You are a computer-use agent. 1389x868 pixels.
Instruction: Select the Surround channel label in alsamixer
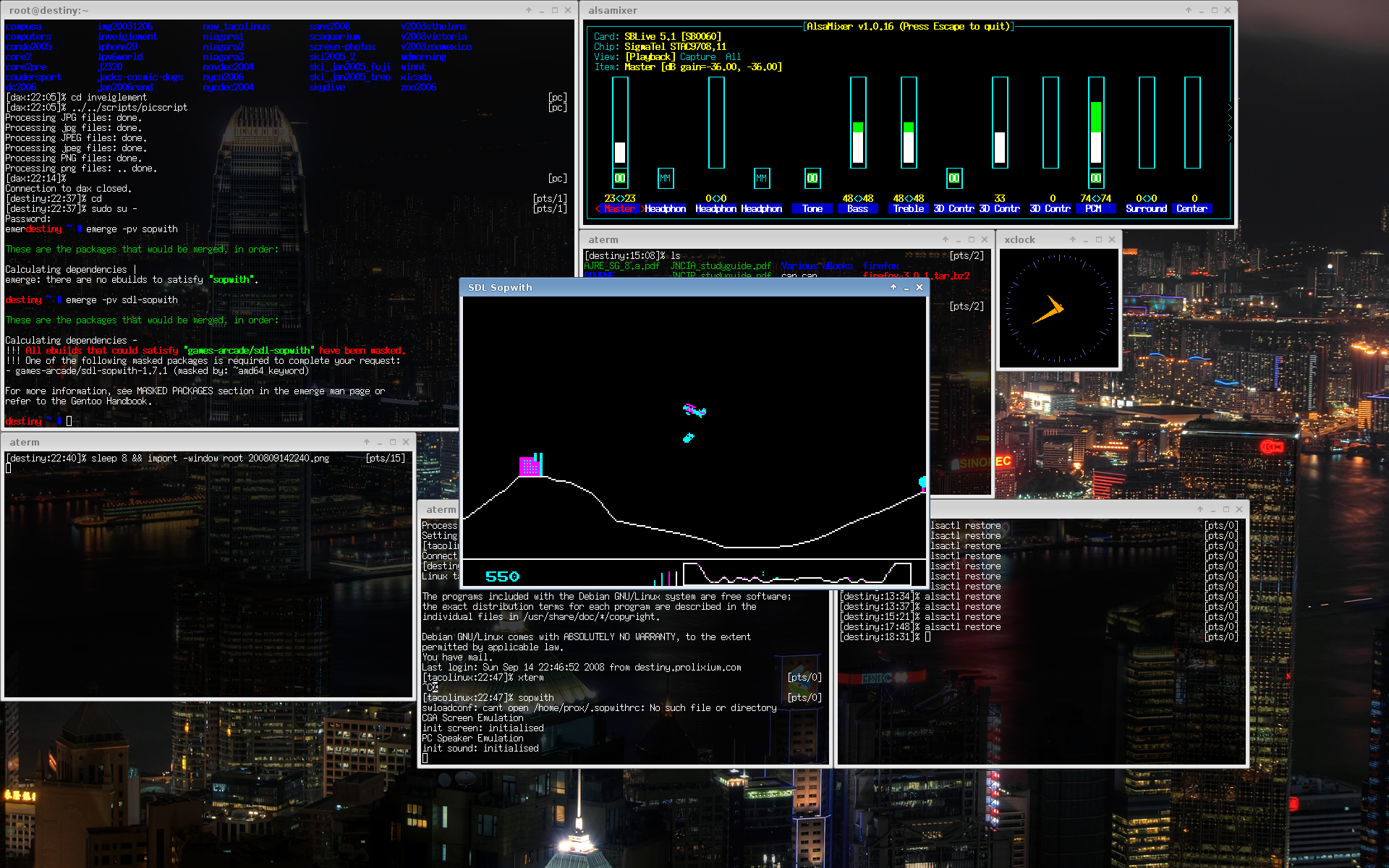[x=1147, y=208]
